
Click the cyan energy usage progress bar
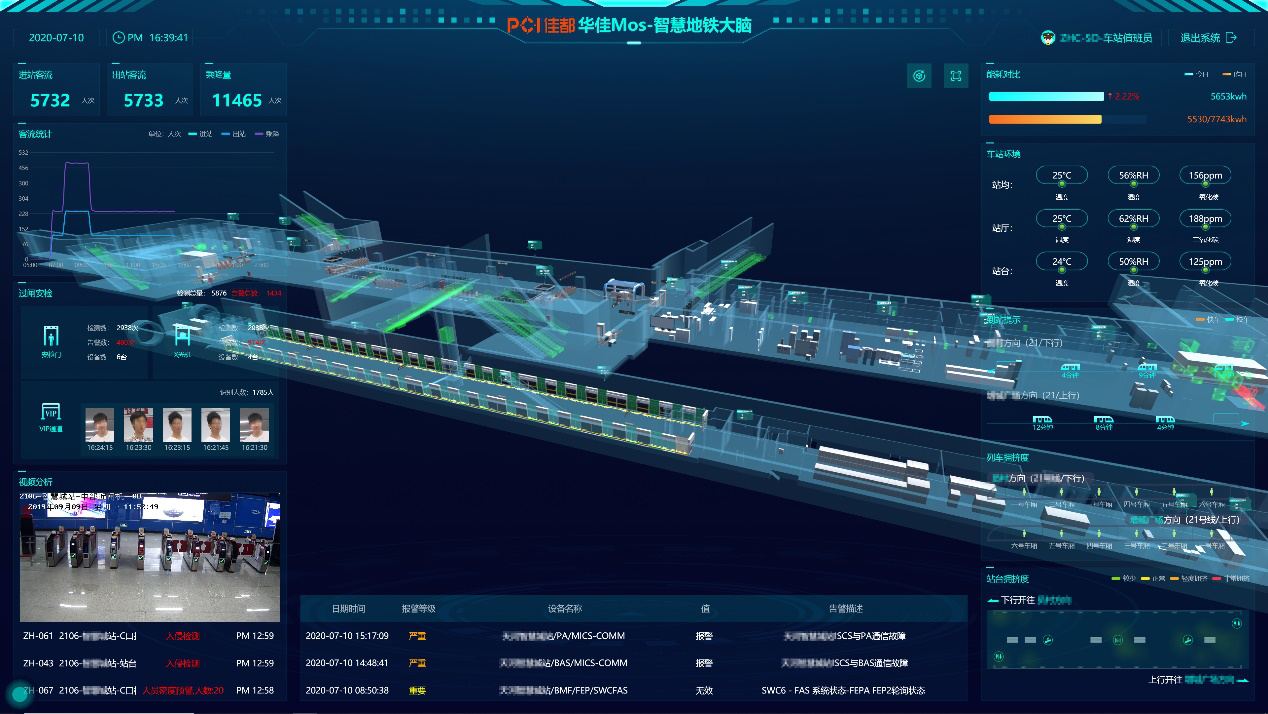pos(1045,96)
